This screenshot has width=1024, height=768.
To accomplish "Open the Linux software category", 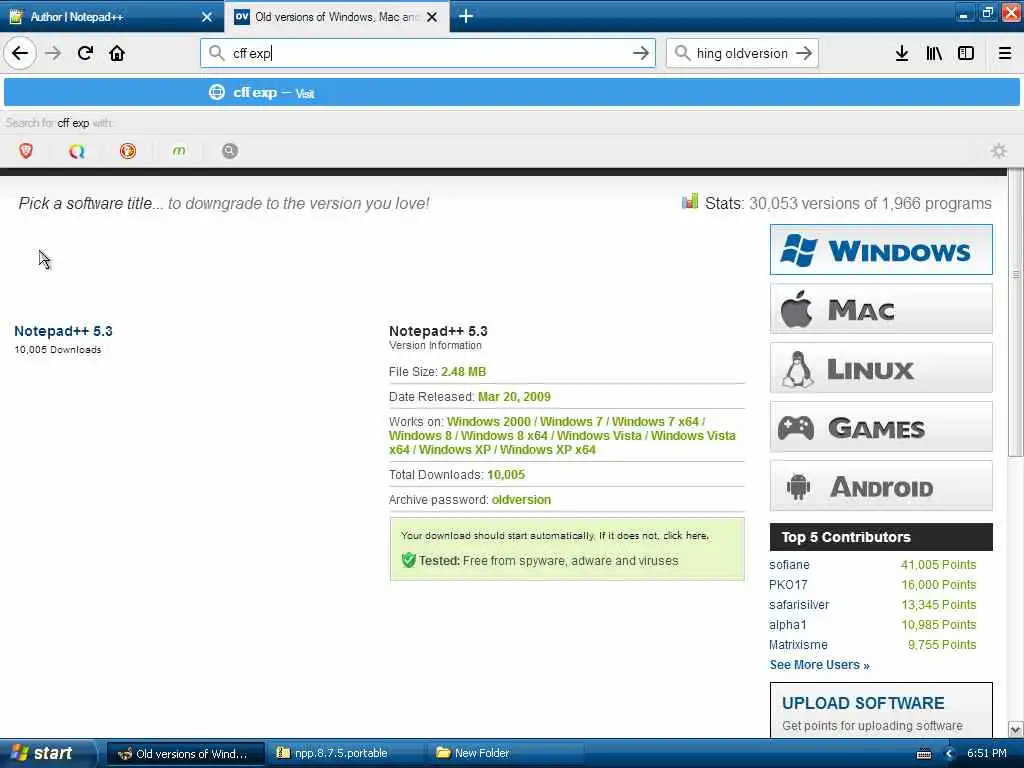I will click(881, 368).
